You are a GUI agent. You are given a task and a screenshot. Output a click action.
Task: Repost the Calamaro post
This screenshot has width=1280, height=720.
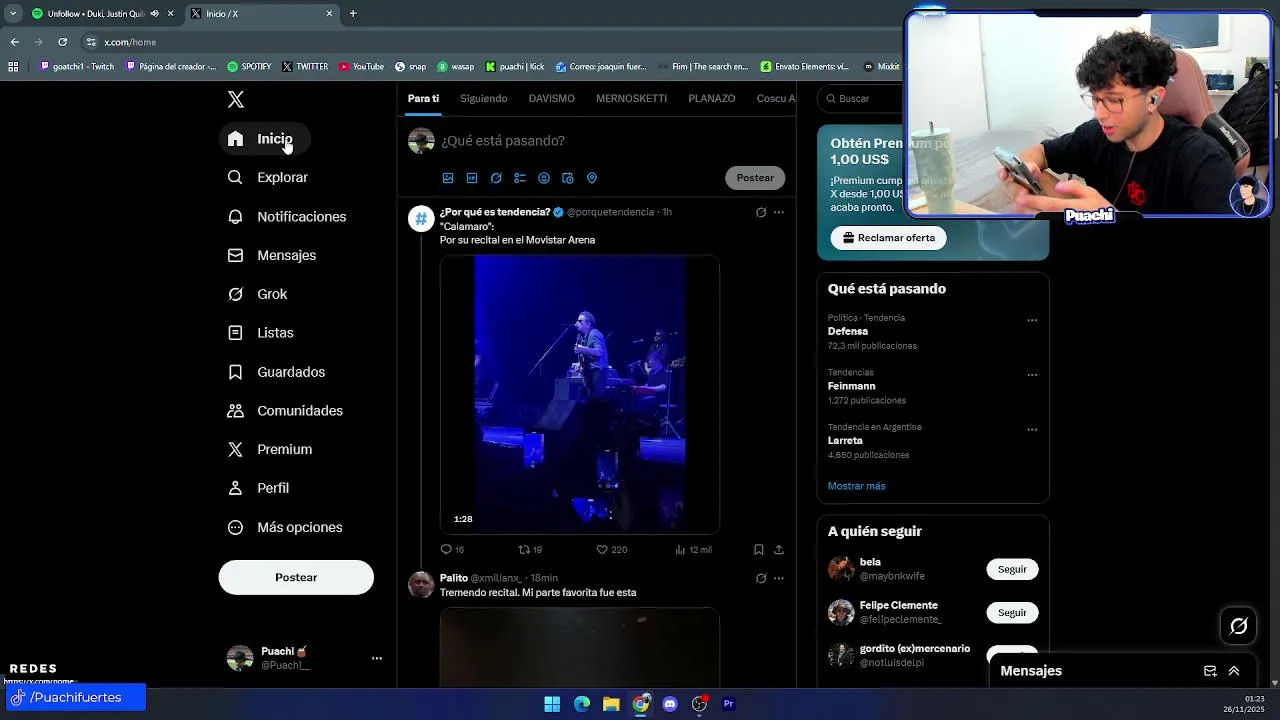(530, 550)
